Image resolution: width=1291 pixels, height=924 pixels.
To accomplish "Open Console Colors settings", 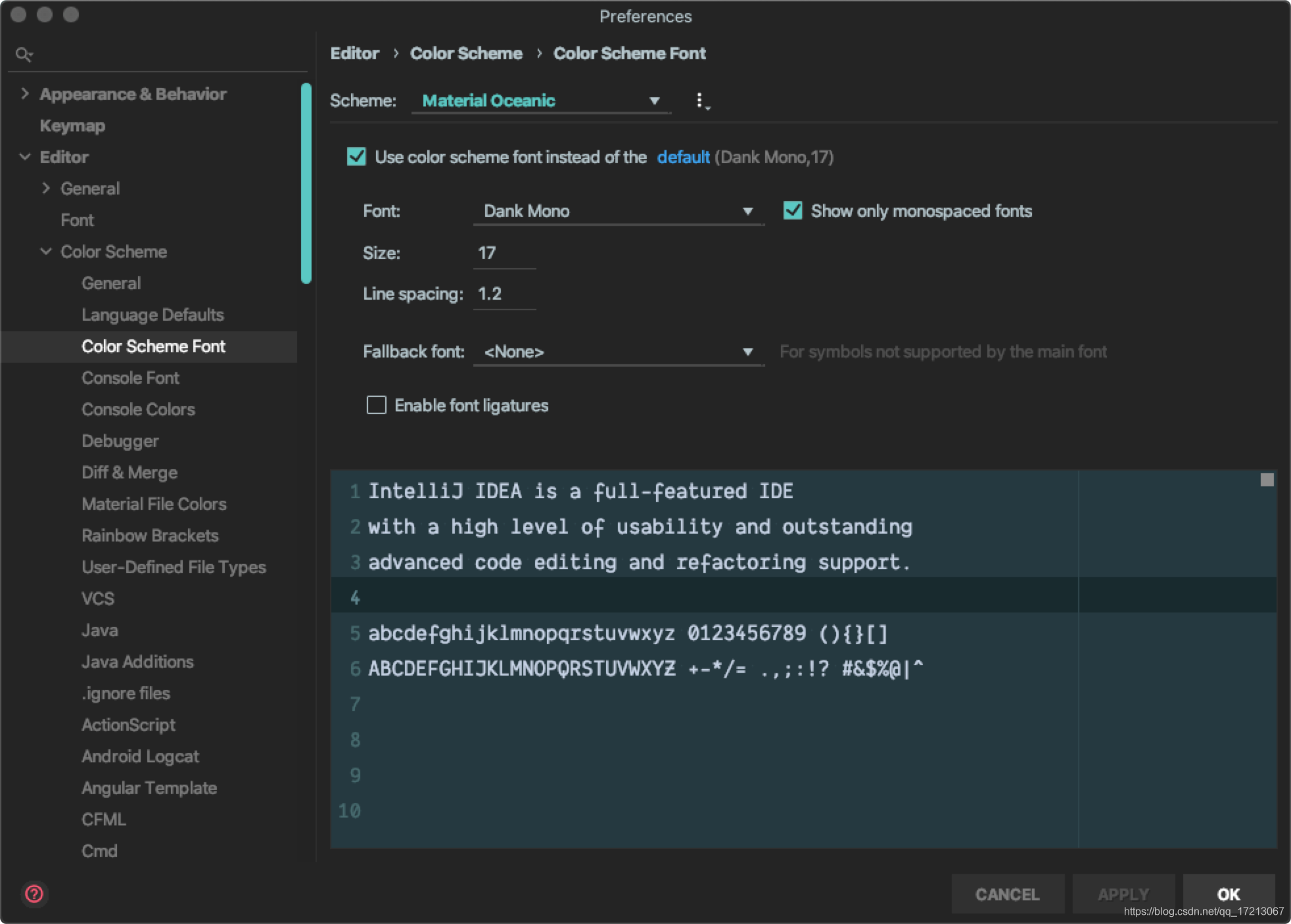I will pos(138,409).
